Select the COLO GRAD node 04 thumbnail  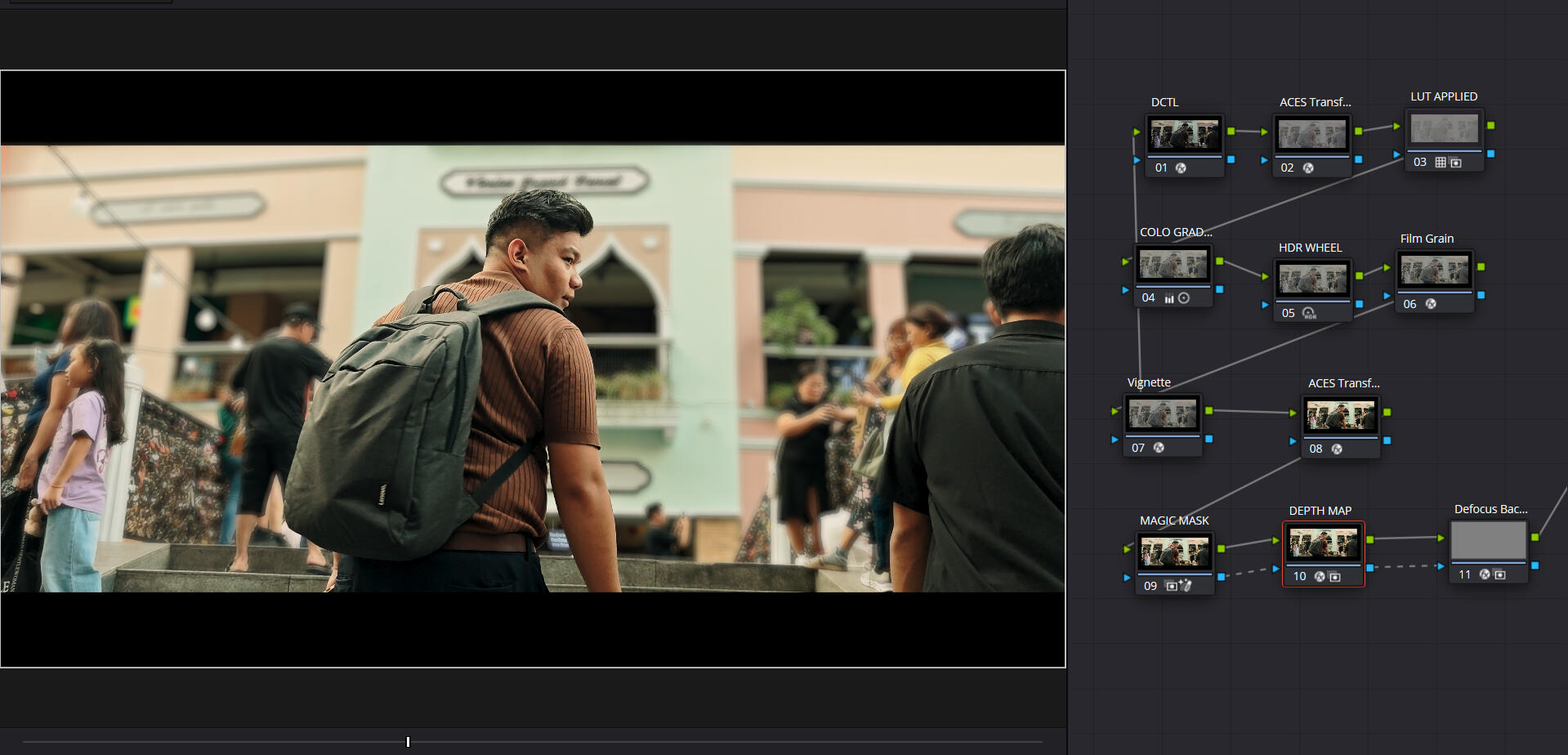point(1173,262)
